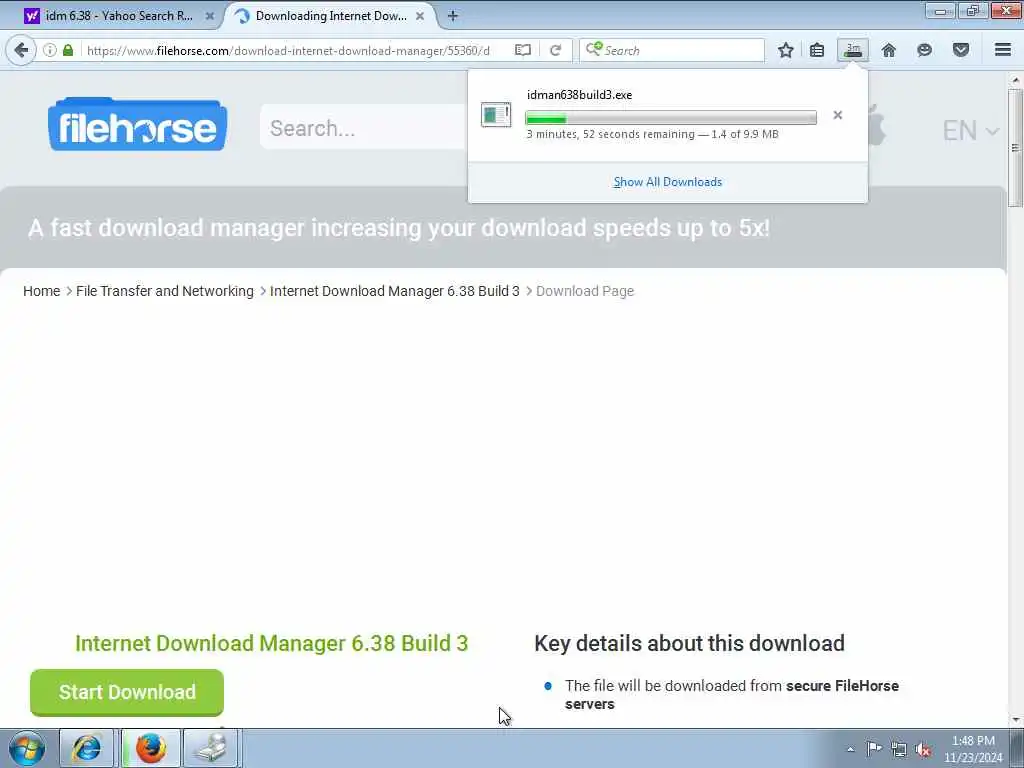Click the search engine magnifier icon
Viewport: 1024px width, 768px height.
pos(593,50)
